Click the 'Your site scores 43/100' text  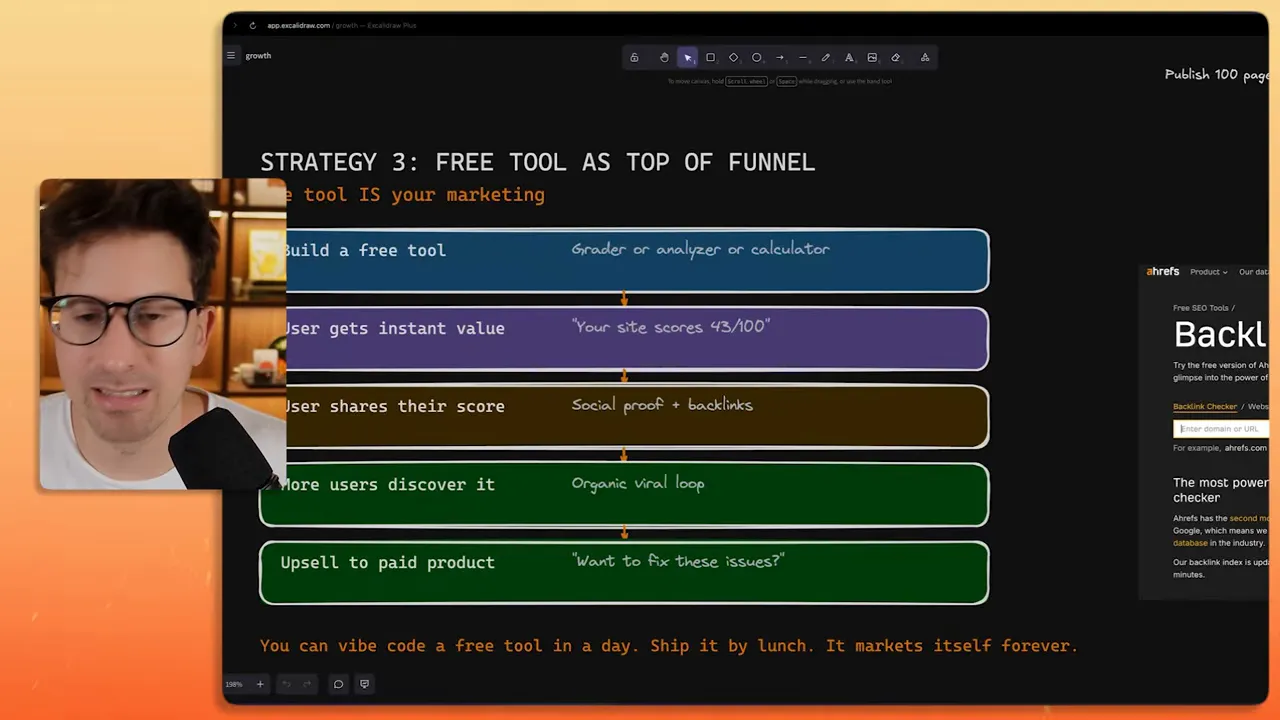tap(671, 326)
